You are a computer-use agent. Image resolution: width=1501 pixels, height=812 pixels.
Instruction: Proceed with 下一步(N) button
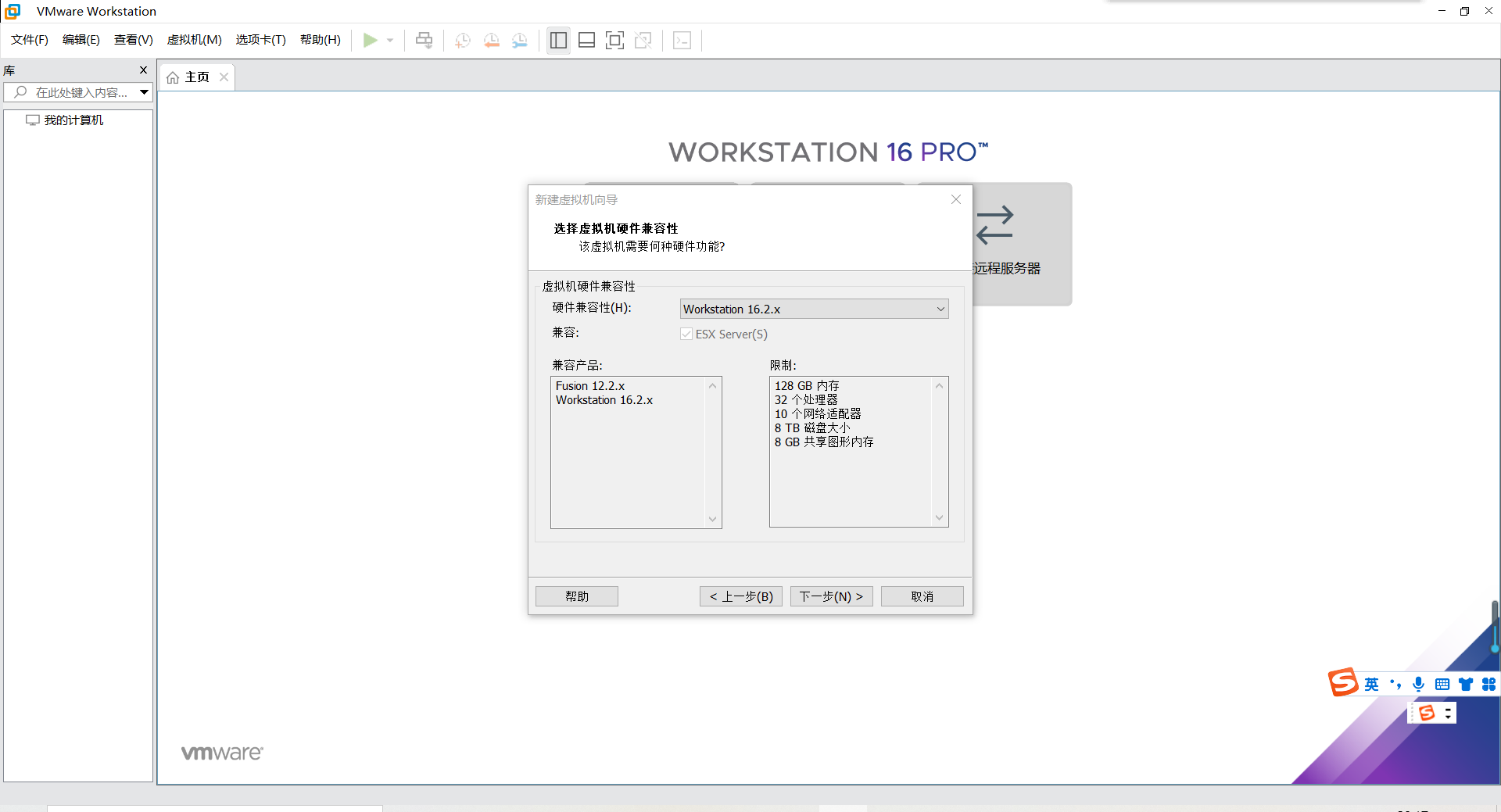click(832, 596)
